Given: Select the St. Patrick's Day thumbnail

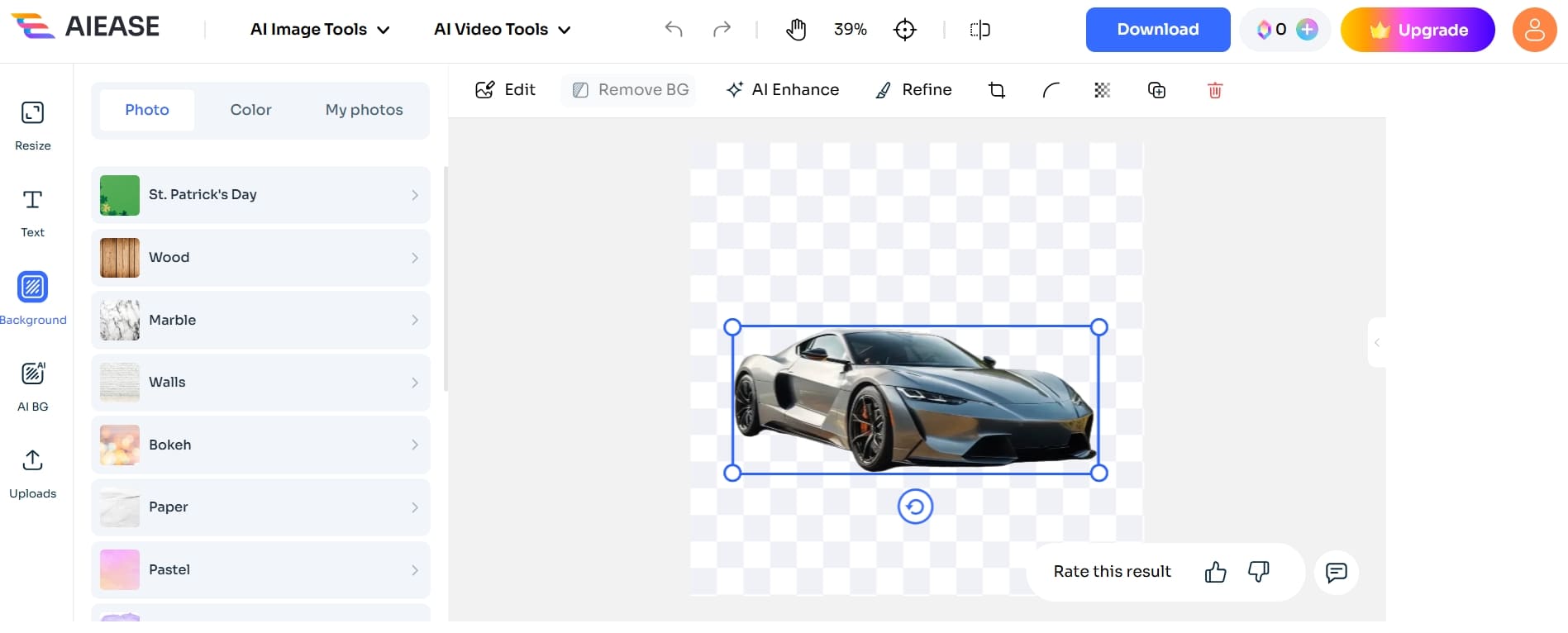Looking at the screenshot, I should pos(120,195).
